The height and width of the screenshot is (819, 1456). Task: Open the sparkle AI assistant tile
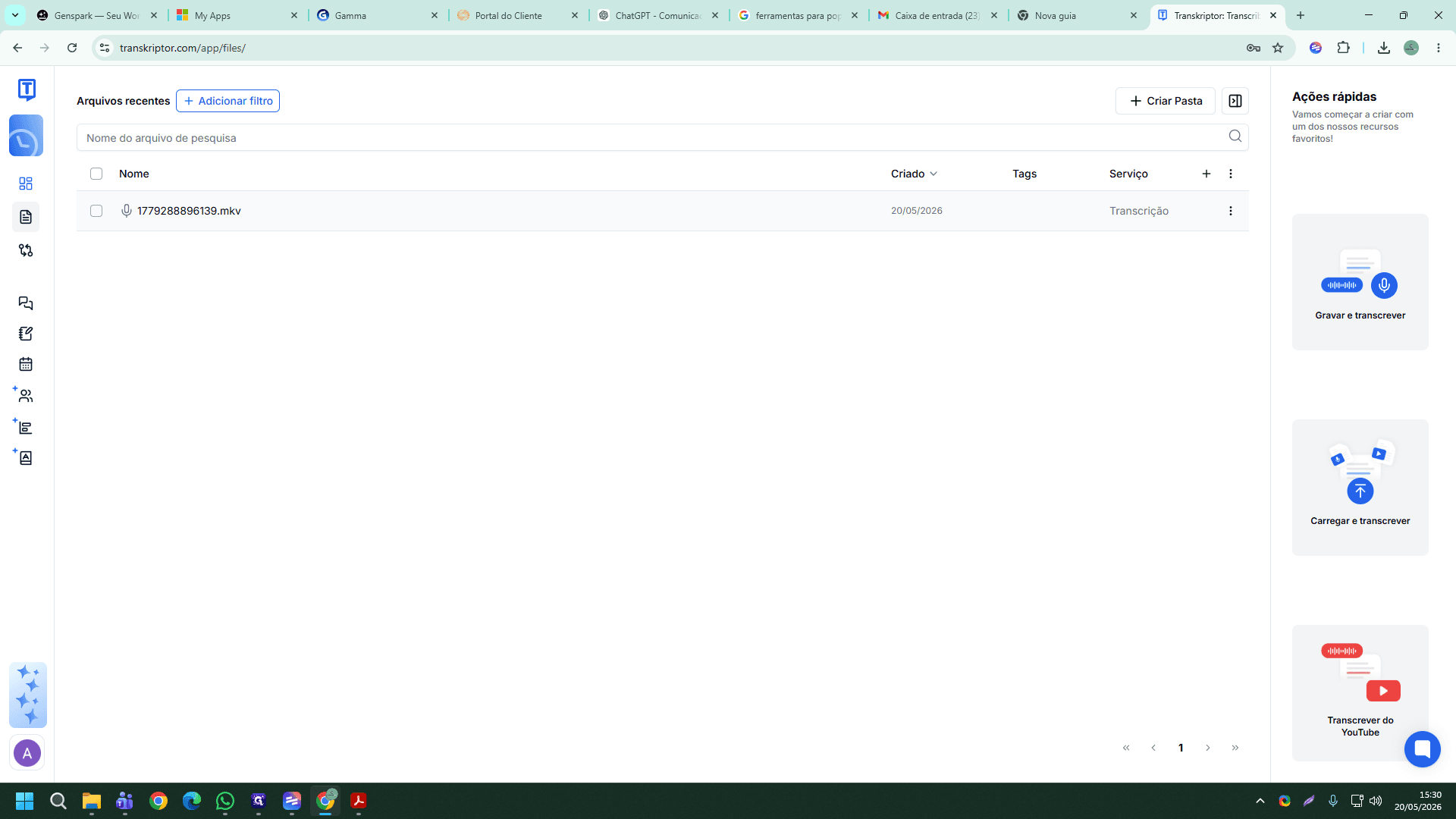click(28, 695)
